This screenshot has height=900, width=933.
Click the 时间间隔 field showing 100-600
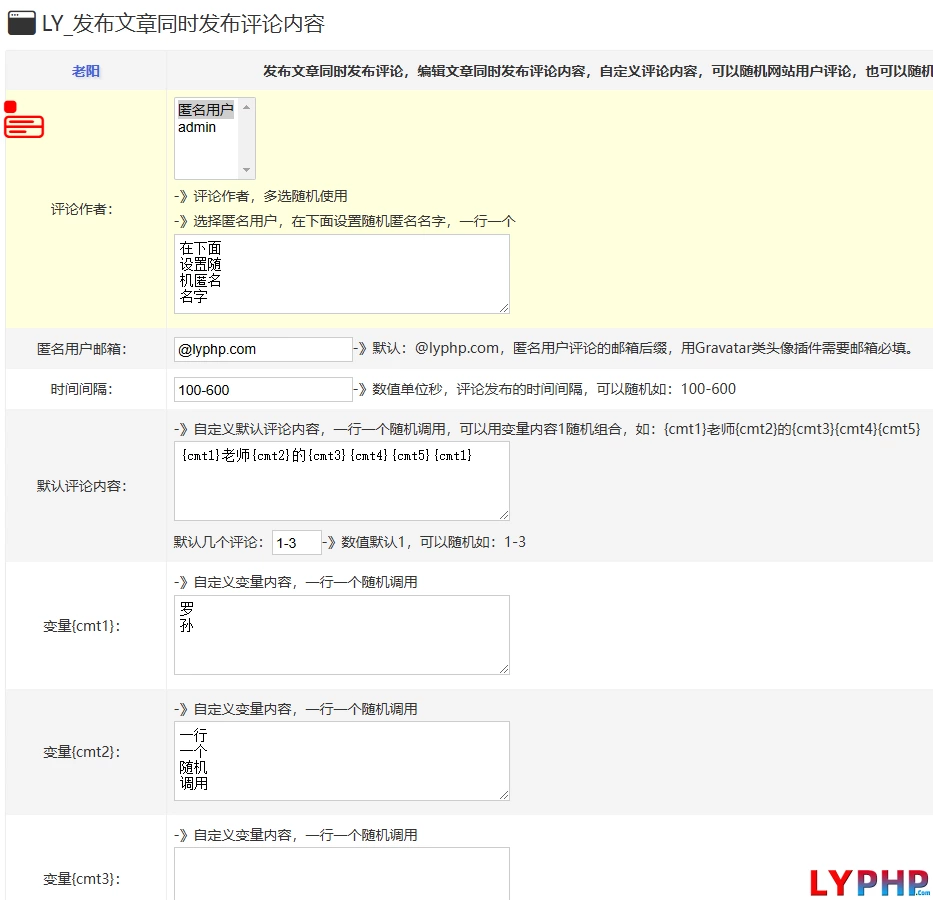(263, 389)
